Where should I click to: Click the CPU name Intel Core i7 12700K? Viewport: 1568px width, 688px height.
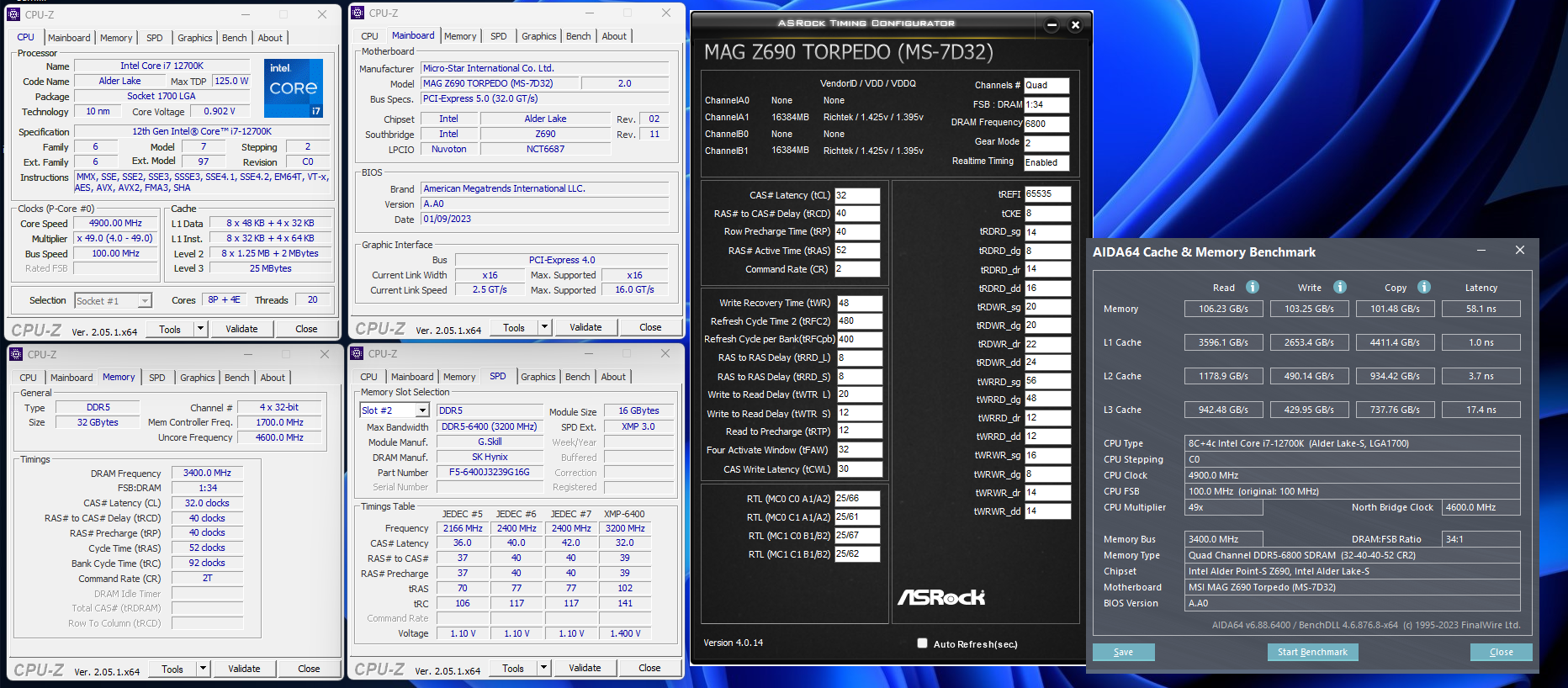162,66
